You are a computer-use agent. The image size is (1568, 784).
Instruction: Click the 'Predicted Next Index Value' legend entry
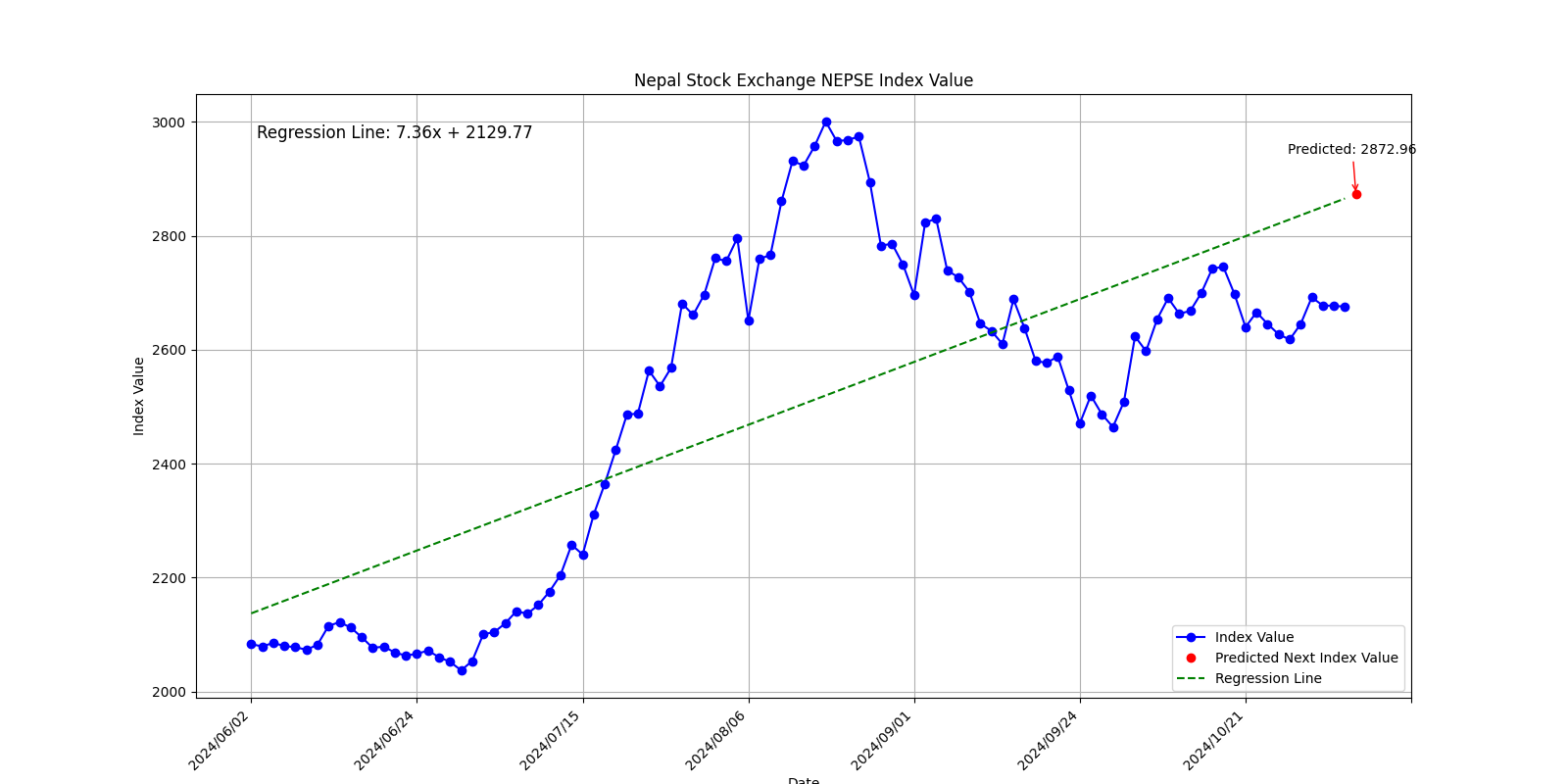(x=1306, y=658)
